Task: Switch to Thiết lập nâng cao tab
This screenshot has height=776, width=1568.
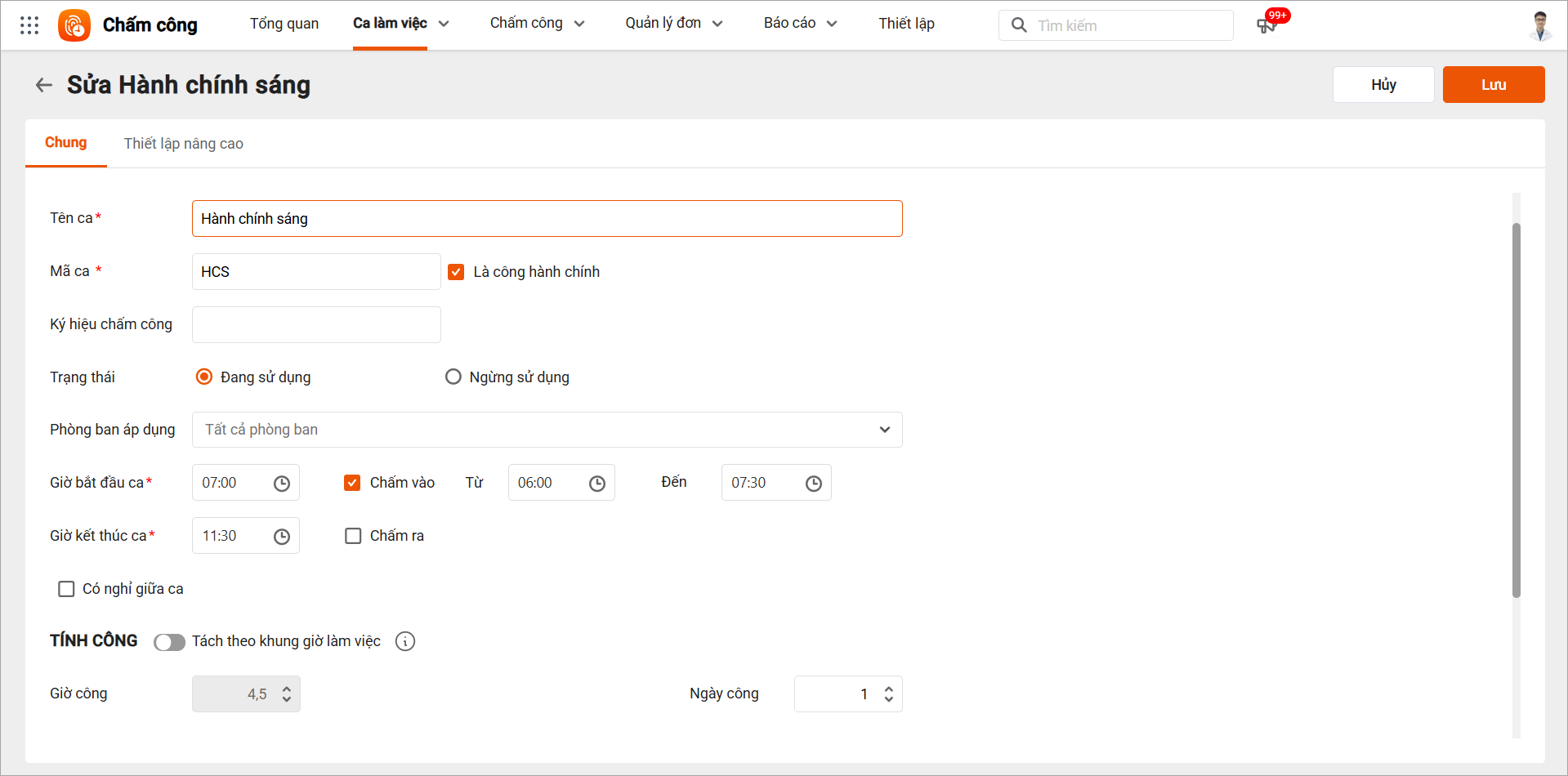Action: [184, 144]
